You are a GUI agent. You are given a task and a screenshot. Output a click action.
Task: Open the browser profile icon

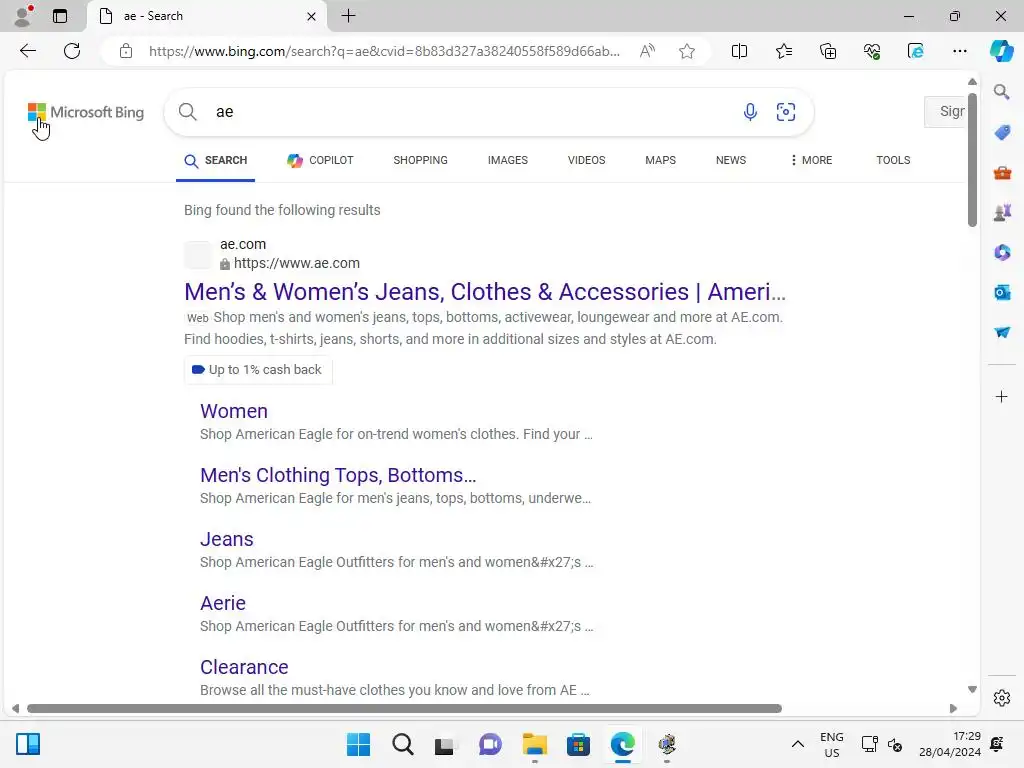click(x=23, y=16)
